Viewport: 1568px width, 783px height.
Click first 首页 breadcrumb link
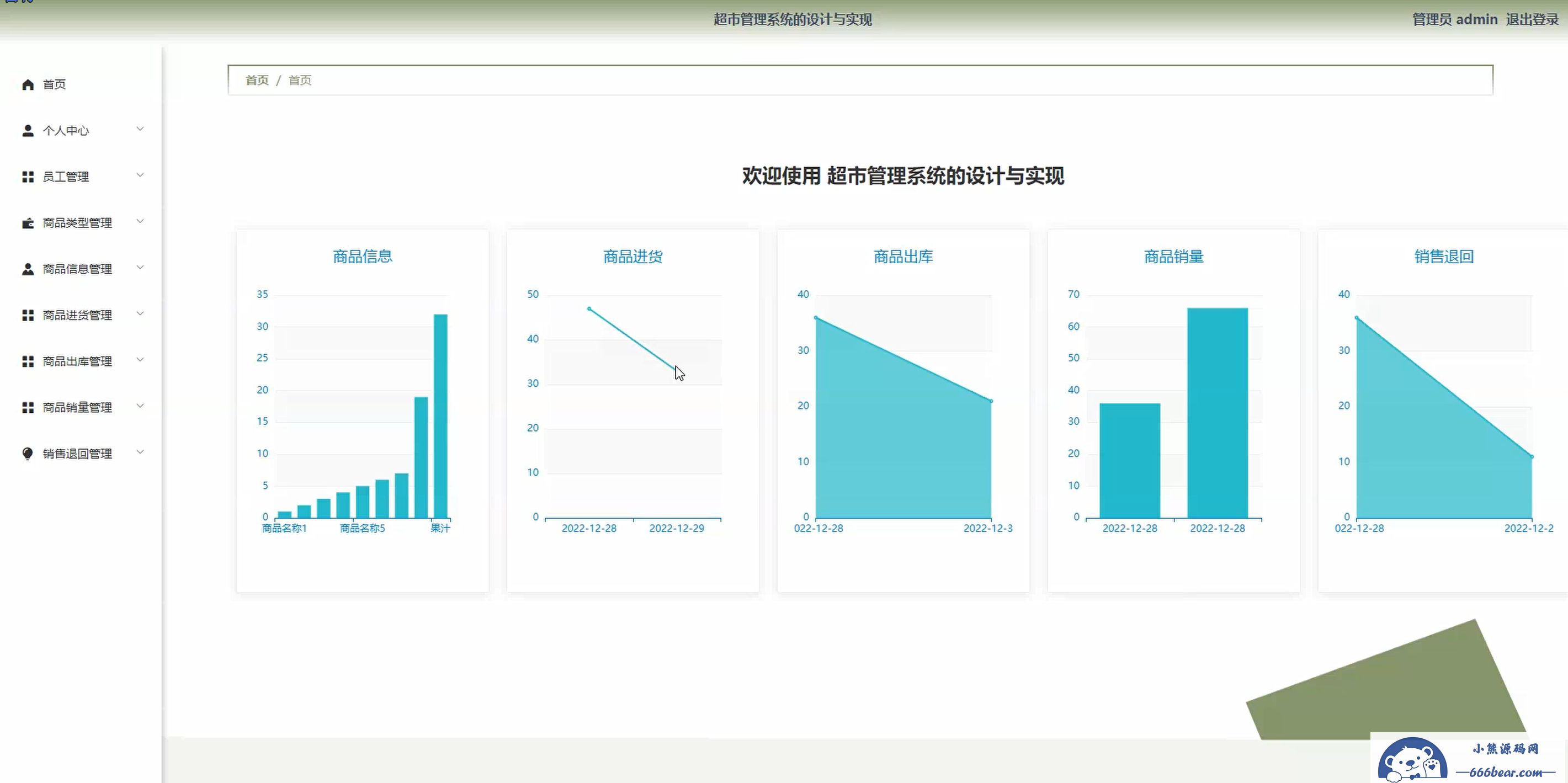pyautogui.click(x=257, y=81)
